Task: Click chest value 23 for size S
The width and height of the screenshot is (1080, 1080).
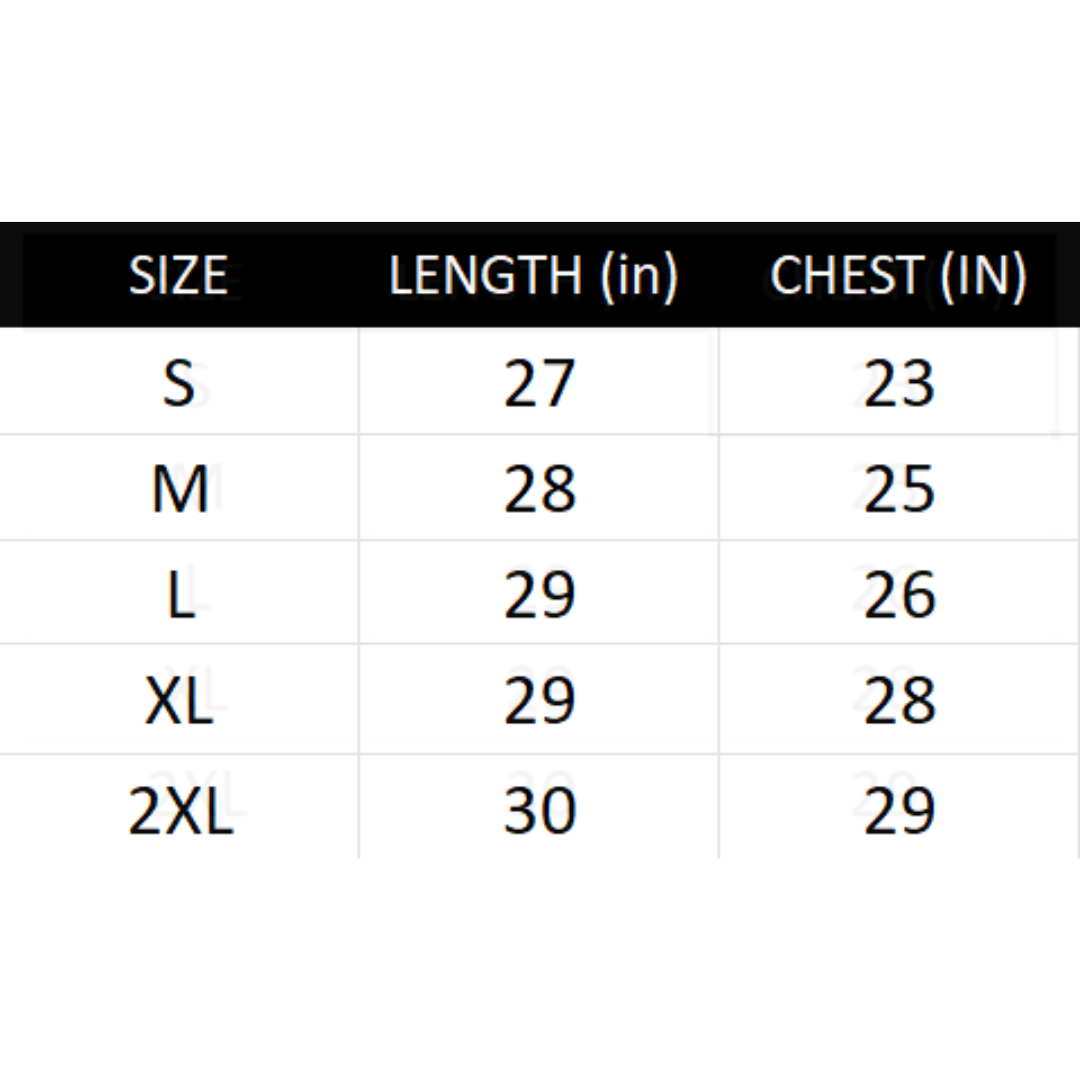Action: [899, 383]
